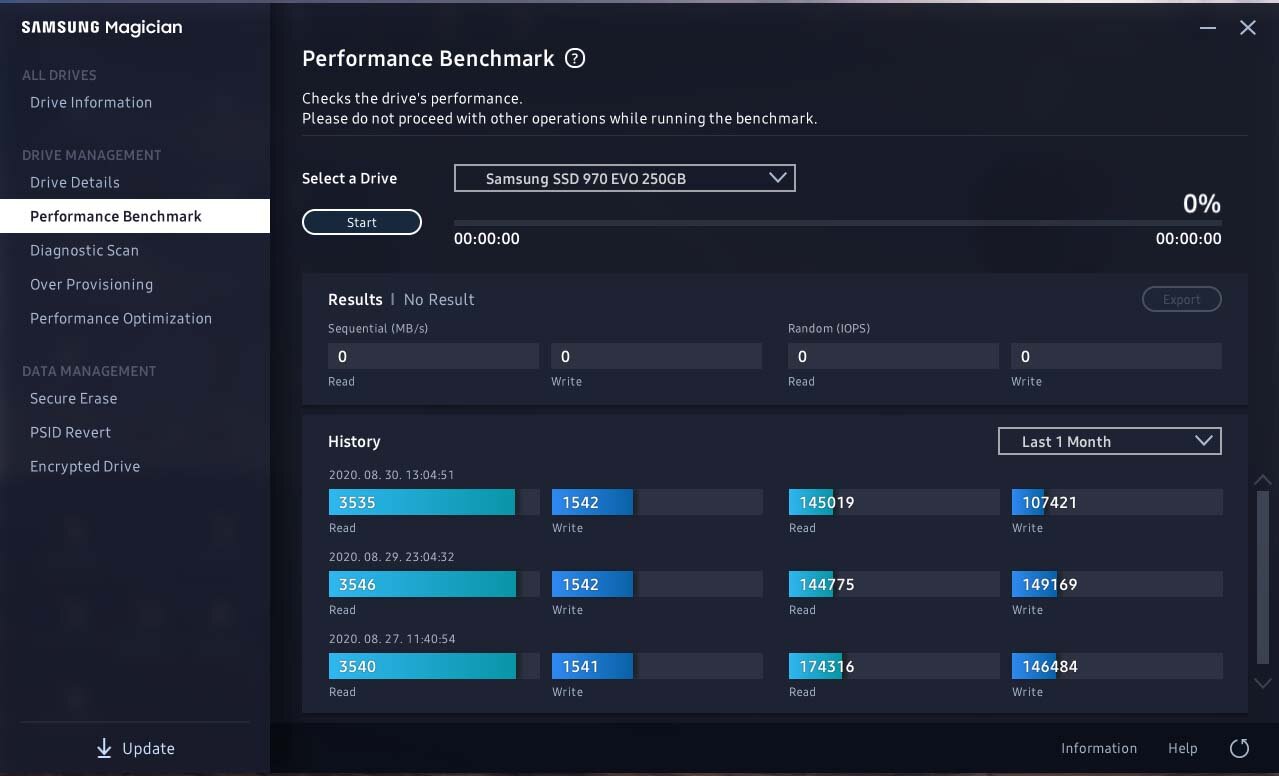Go to Secure Erase

click(x=73, y=398)
